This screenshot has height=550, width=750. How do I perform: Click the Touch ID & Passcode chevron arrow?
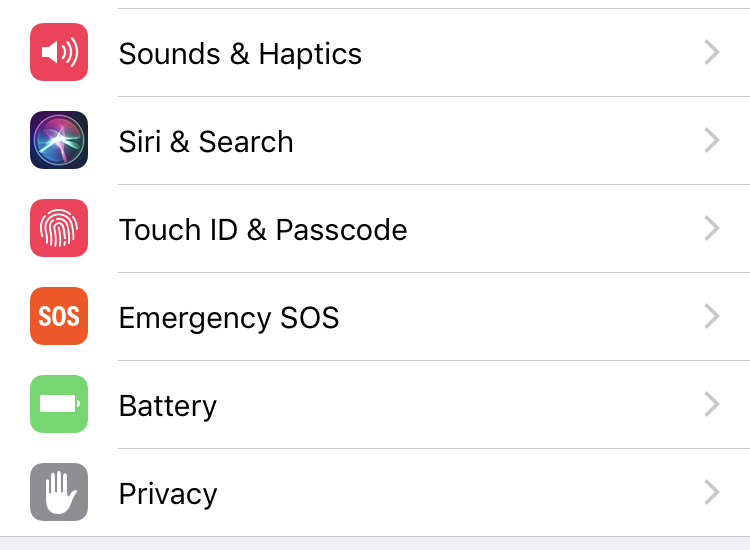[x=712, y=228]
